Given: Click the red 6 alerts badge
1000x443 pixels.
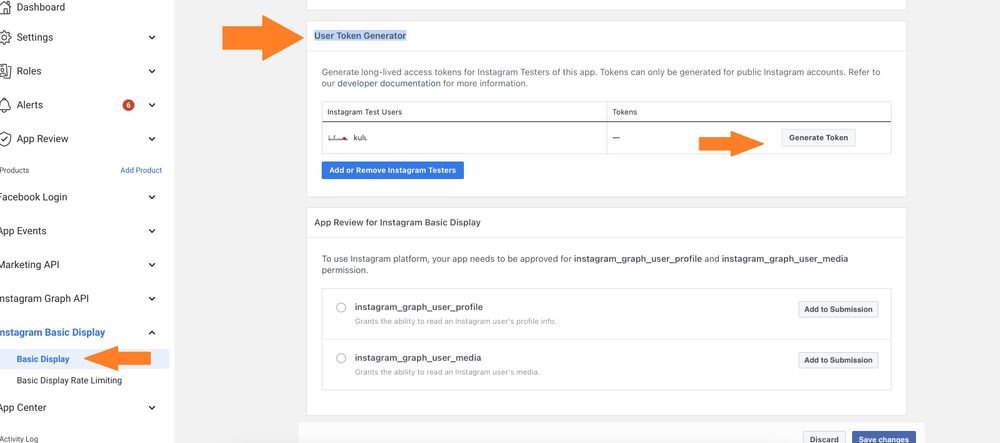Looking at the screenshot, I should pyautogui.click(x=128, y=105).
